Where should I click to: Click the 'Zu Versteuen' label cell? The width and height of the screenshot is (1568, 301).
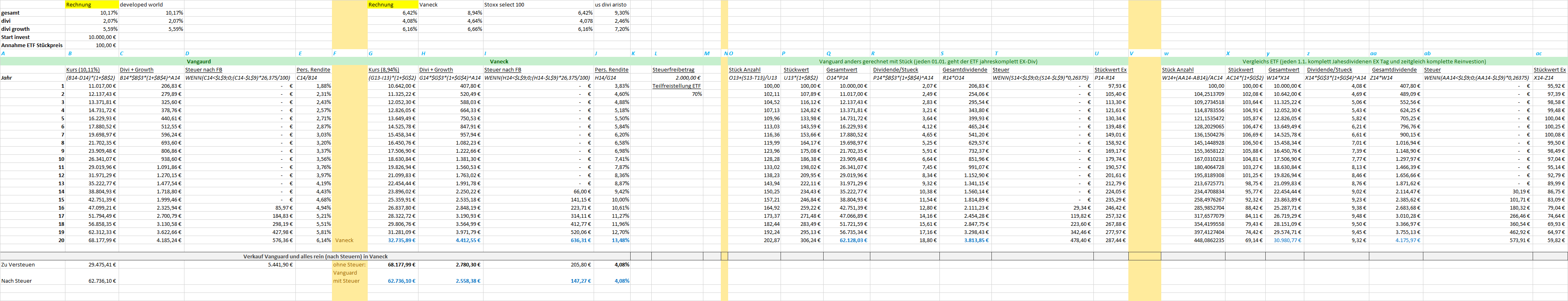[18, 264]
